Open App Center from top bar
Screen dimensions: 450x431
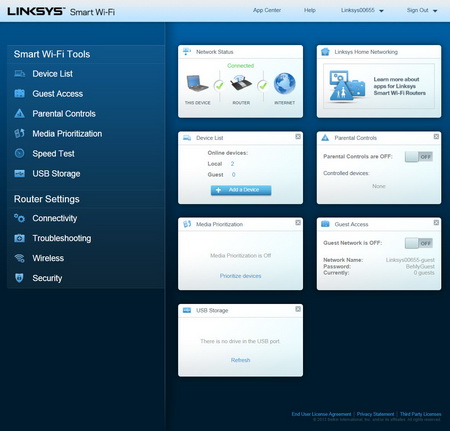[267, 10]
